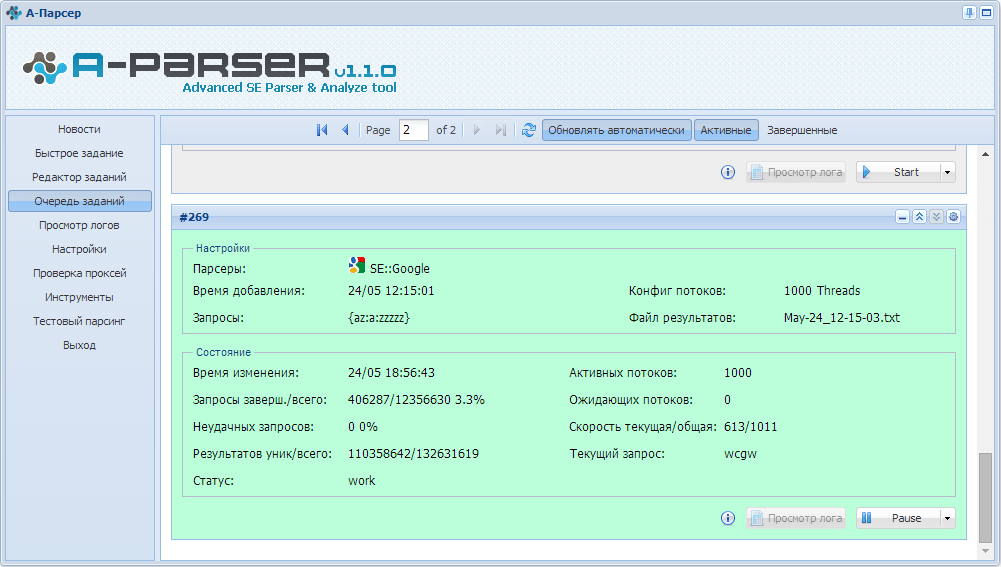Image resolution: width=1001 pixels, height=567 pixels.
Task: Go to previous page arrow
Action: (x=345, y=130)
